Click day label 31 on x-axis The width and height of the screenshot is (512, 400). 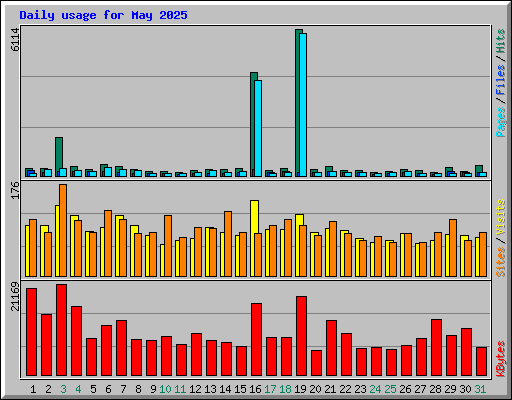(x=480, y=389)
